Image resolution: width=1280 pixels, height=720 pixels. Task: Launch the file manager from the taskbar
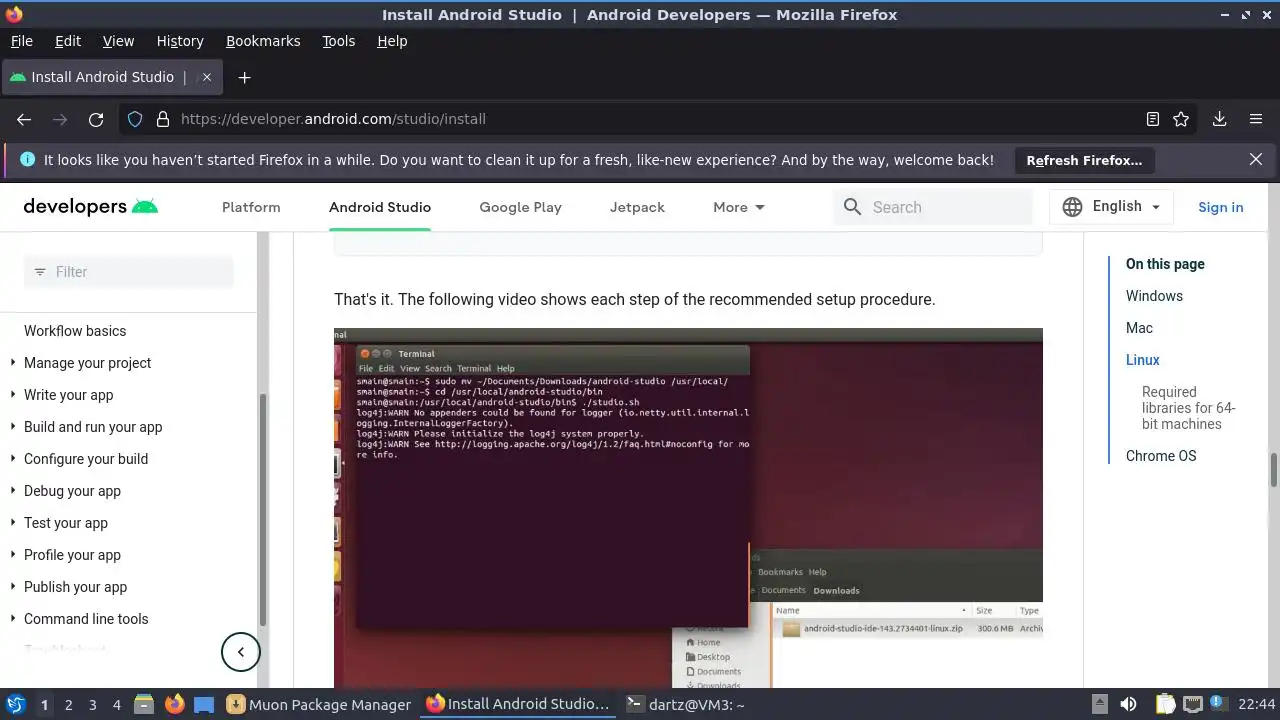[x=143, y=704]
